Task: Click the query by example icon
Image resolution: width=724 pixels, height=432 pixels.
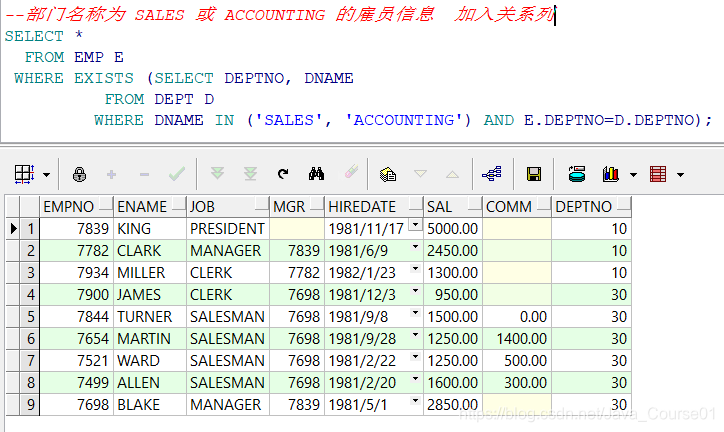Action: [388, 174]
